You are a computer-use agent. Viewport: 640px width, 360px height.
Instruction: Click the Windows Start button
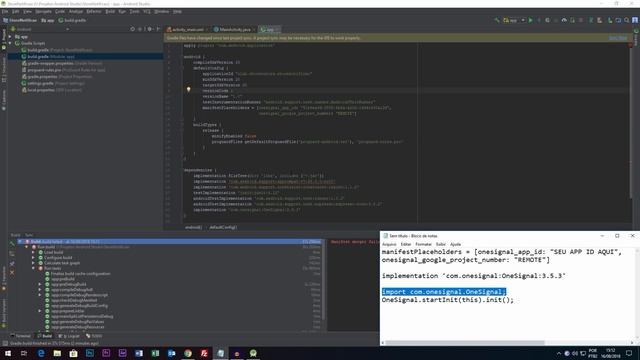click(8, 353)
